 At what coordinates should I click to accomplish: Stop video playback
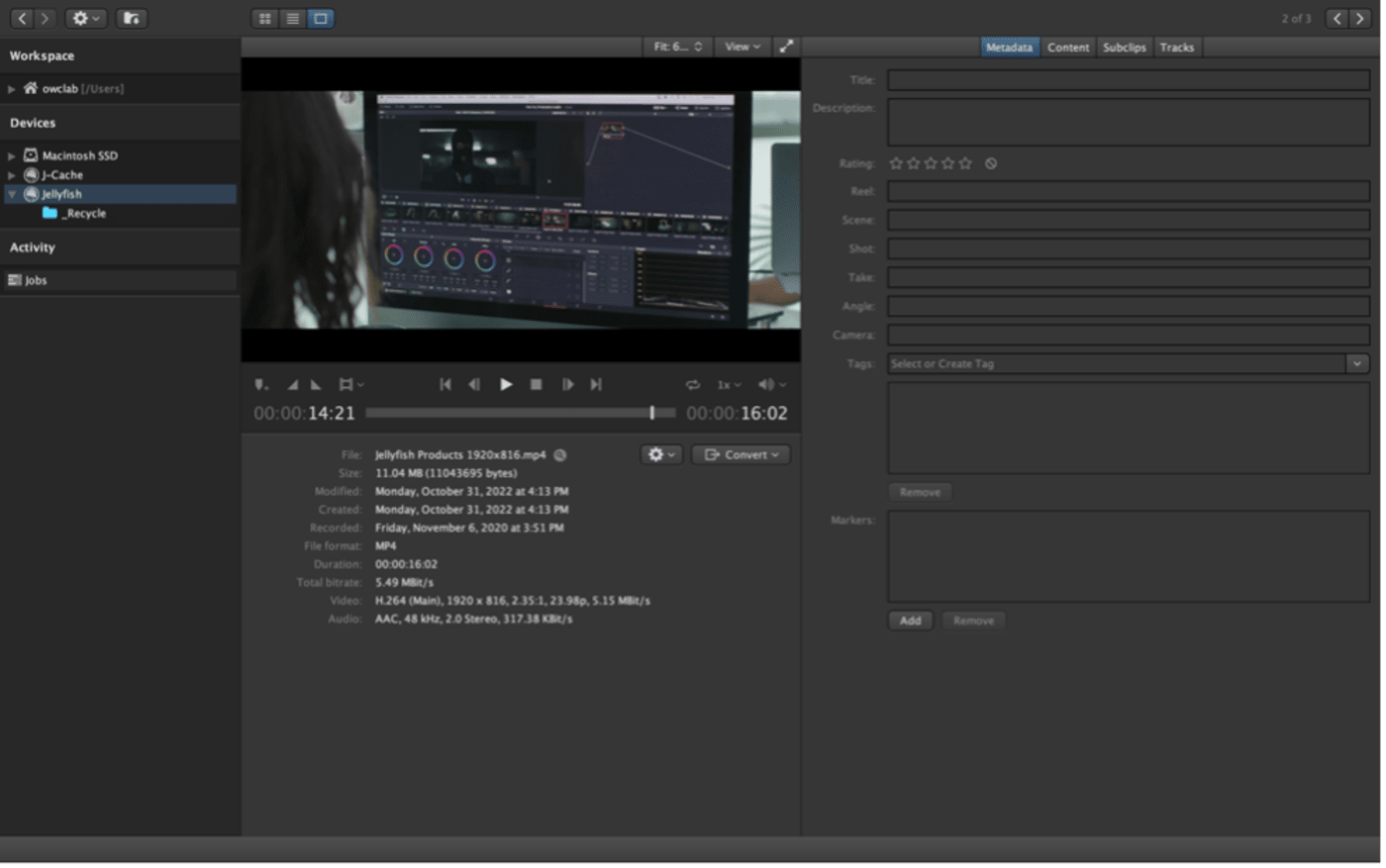point(536,384)
